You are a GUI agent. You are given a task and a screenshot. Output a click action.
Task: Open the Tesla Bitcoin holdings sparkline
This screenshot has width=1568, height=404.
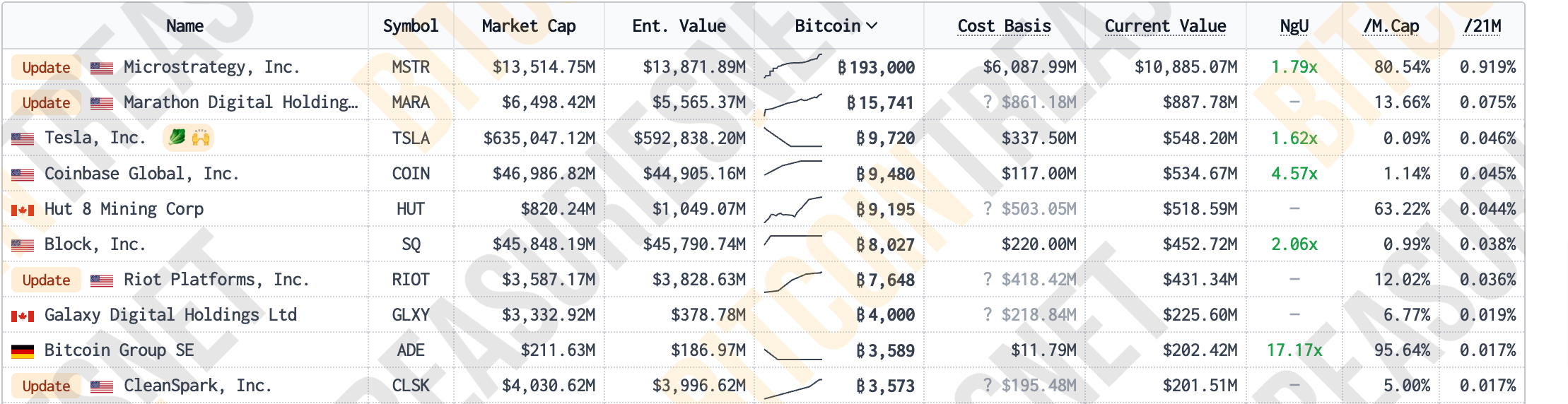click(793, 138)
